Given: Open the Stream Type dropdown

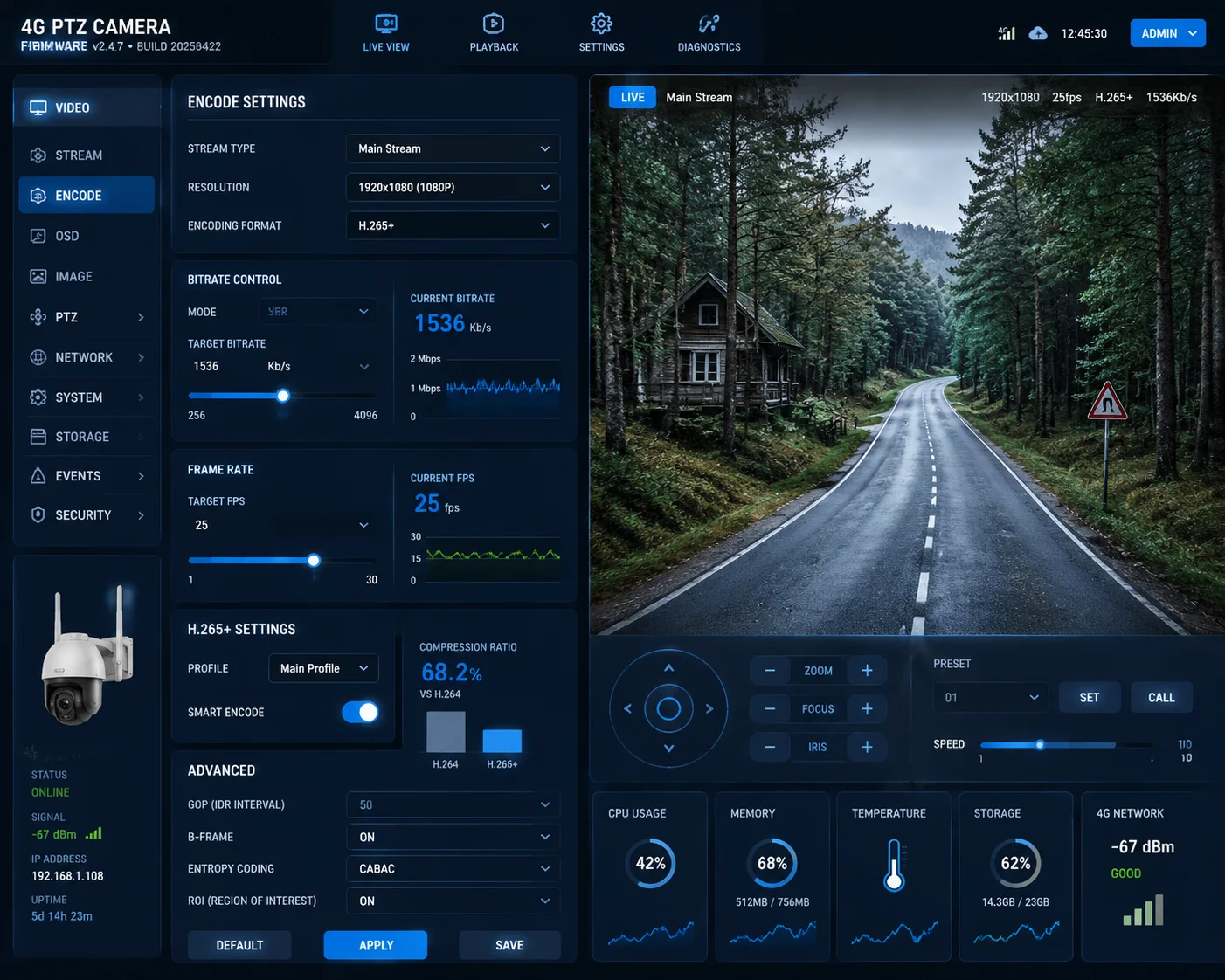Looking at the screenshot, I should [453, 148].
